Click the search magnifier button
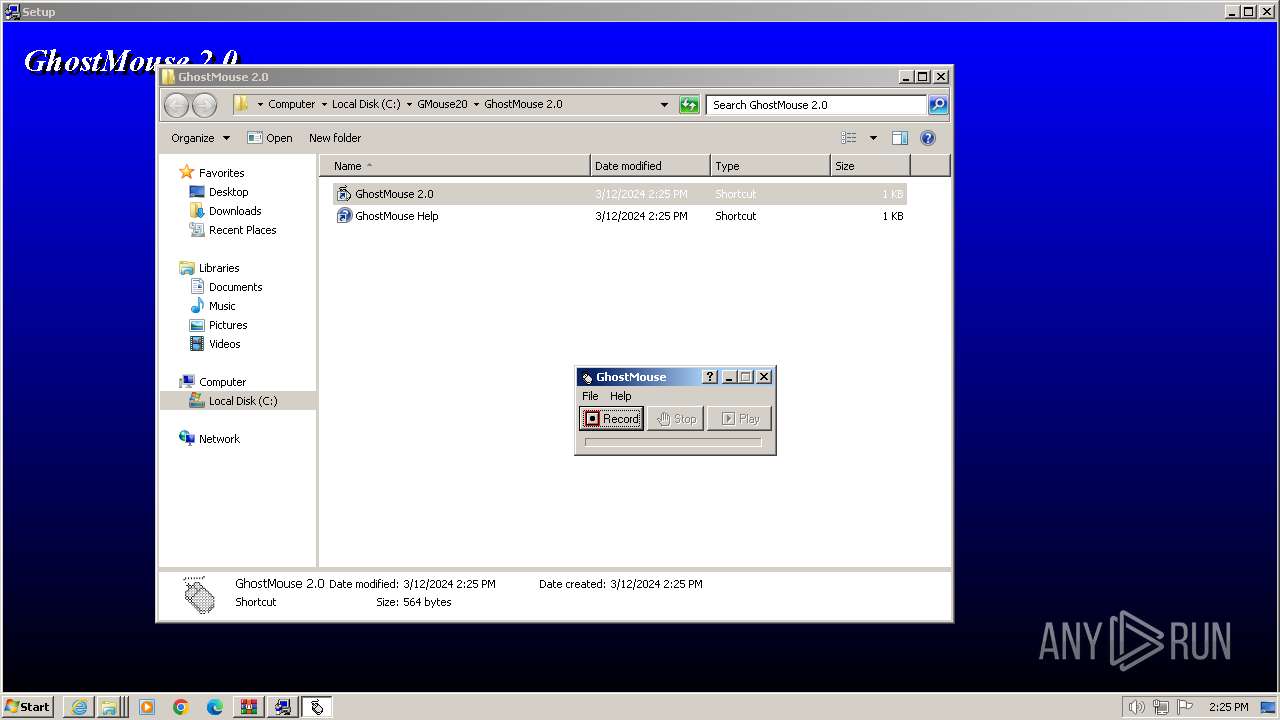 tap(938, 104)
